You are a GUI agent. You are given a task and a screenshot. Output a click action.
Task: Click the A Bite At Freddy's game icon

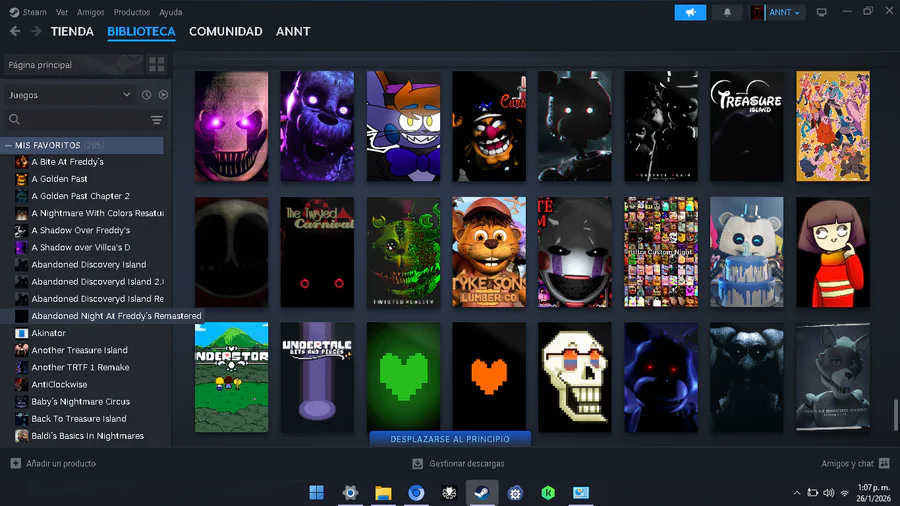point(21,162)
